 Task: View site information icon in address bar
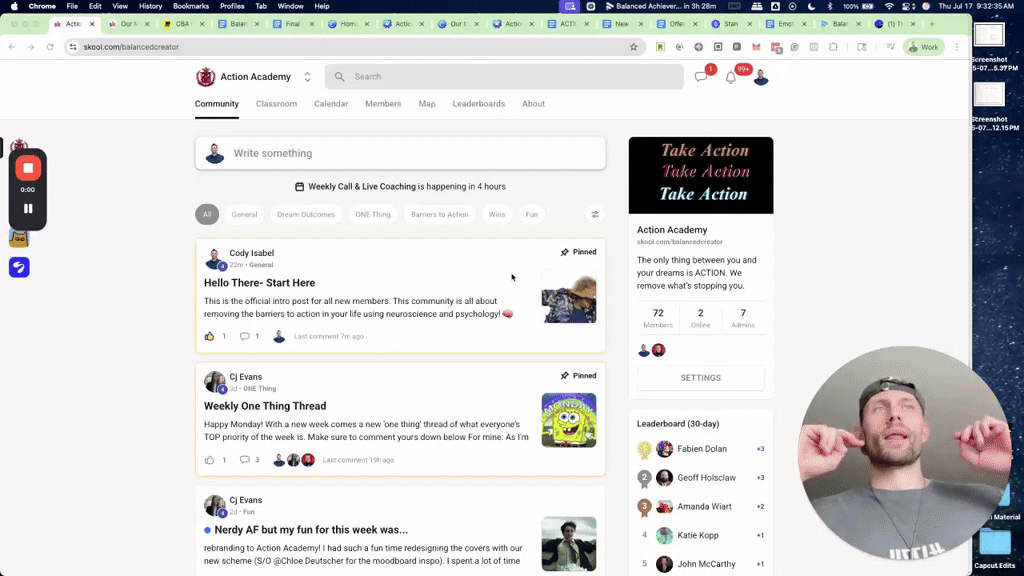tap(73, 47)
